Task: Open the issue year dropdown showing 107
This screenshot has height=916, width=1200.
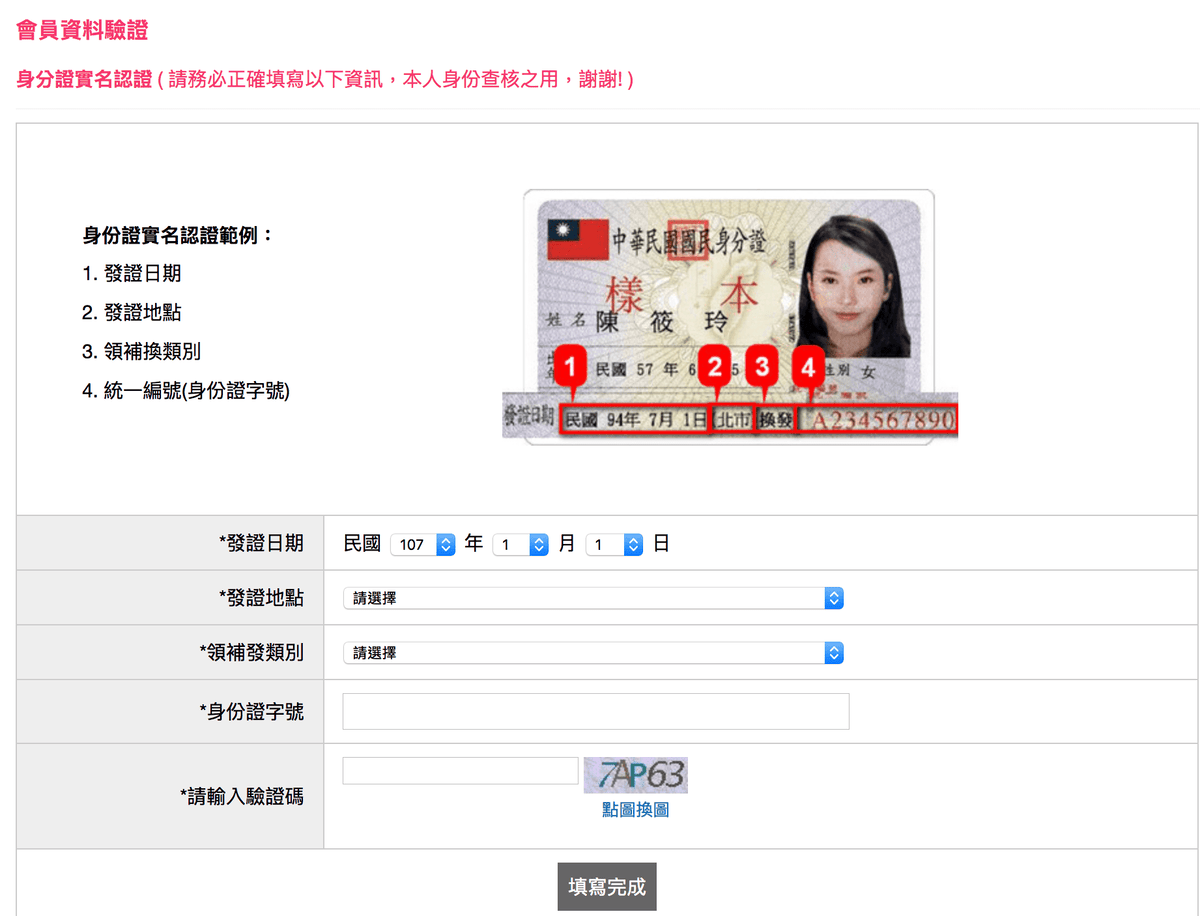Action: tap(423, 545)
